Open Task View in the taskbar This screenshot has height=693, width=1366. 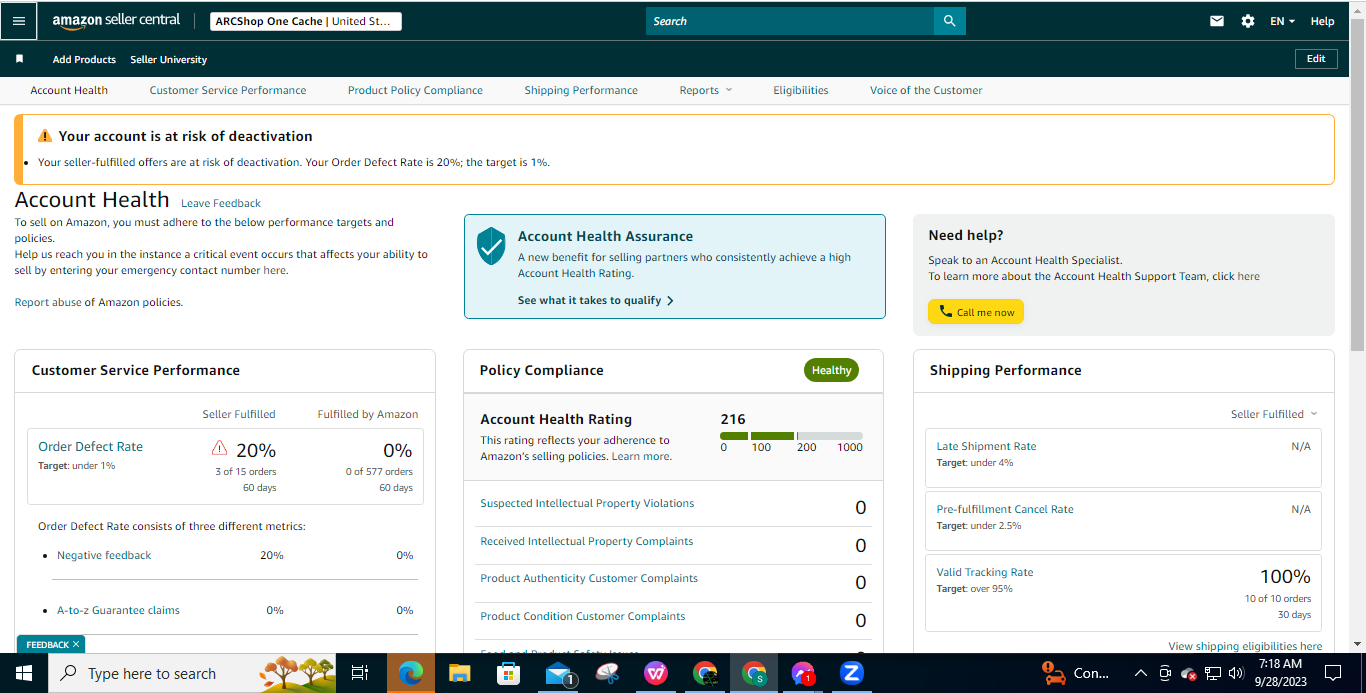pyautogui.click(x=361, y=673)
